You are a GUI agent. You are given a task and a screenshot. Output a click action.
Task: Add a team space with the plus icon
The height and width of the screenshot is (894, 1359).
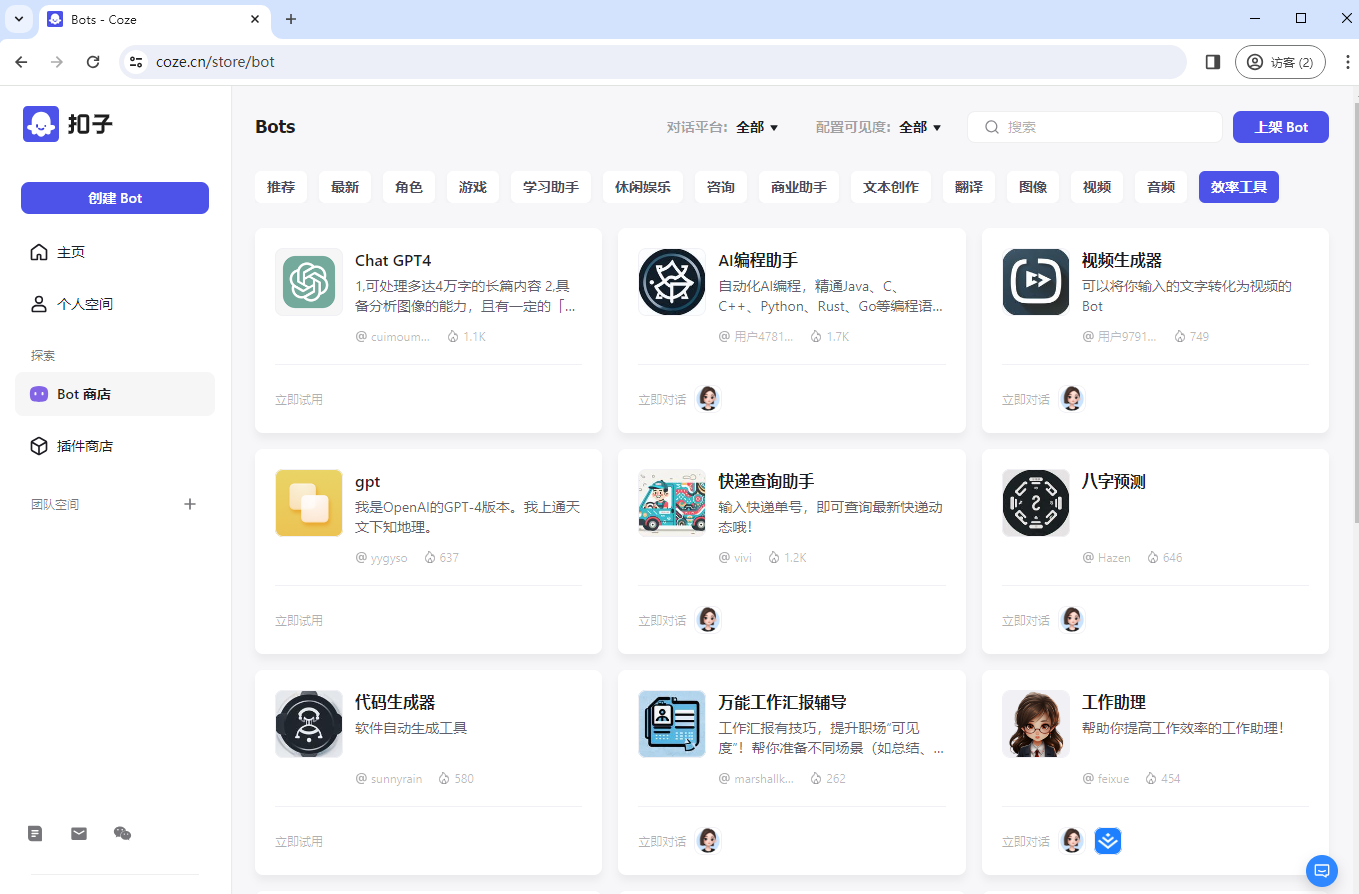point(190,504)
